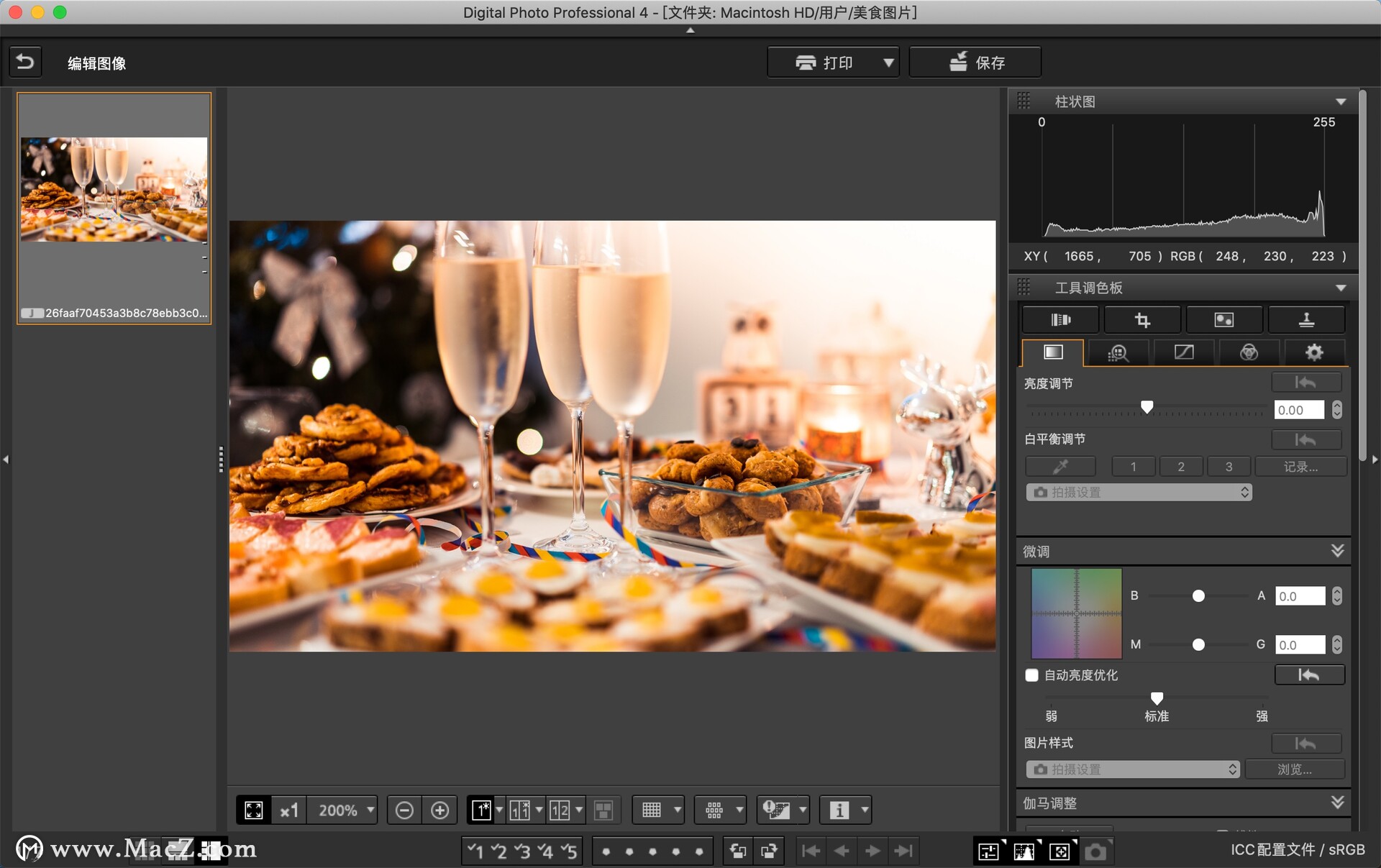Click the 保存 save button

pos(975,63)
